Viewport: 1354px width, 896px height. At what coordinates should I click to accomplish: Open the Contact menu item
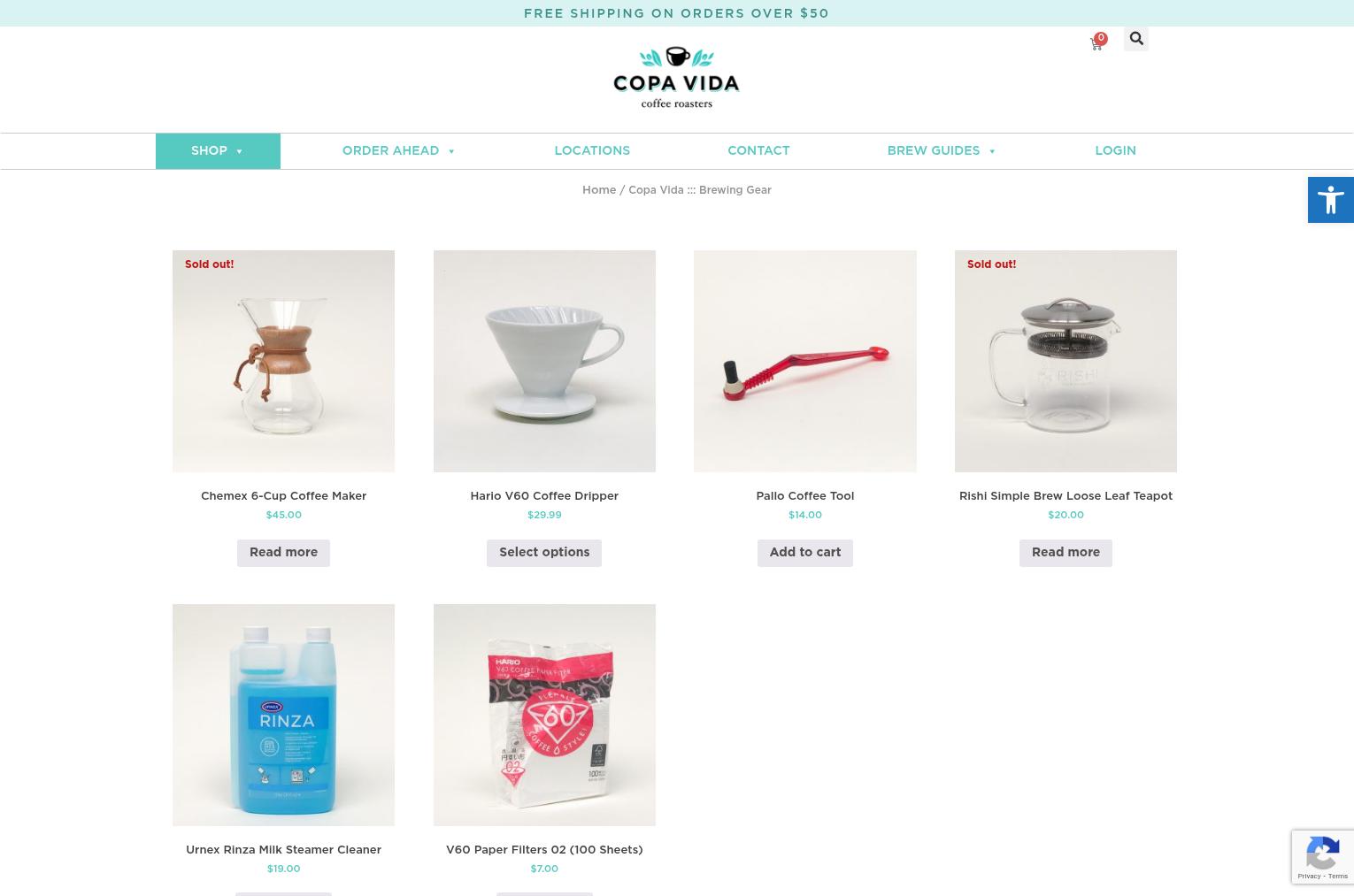(x=758, y=151)
